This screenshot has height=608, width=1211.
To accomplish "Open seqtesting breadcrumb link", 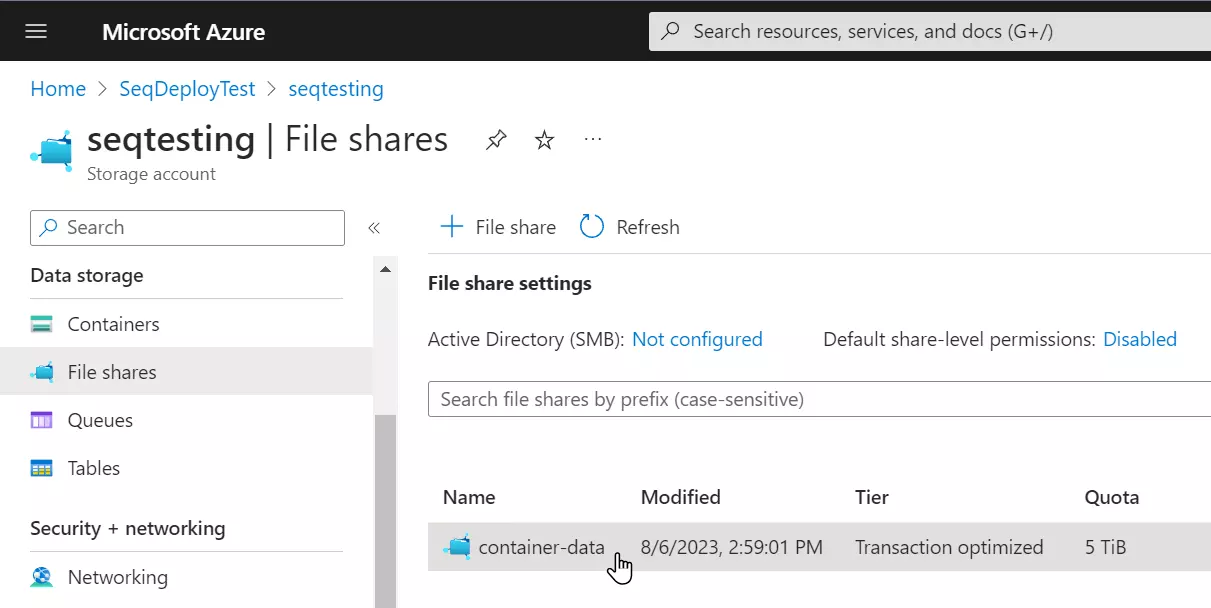I will click(x=336, y=89).
